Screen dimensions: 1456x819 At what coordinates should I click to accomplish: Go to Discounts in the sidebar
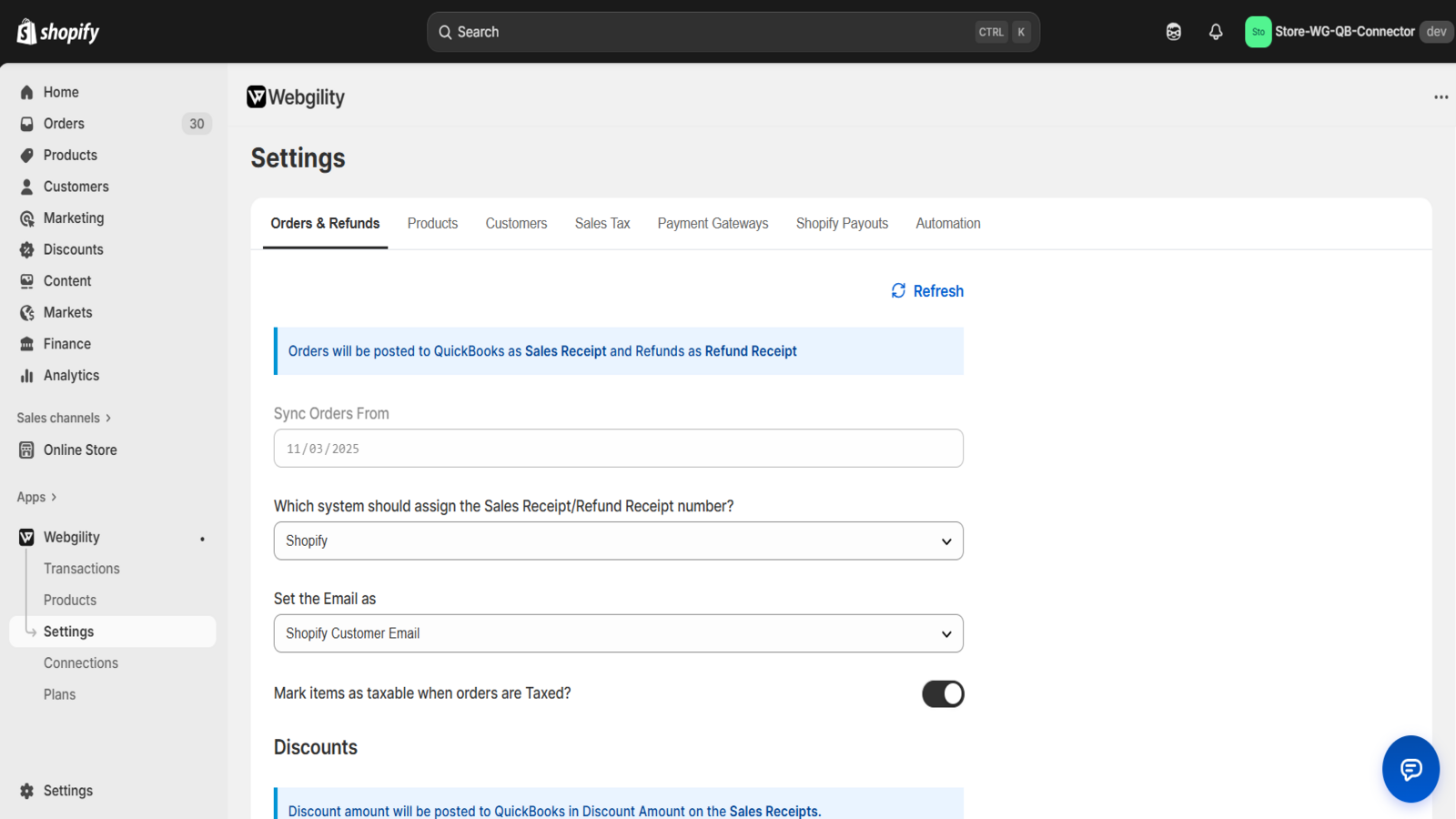73,249
